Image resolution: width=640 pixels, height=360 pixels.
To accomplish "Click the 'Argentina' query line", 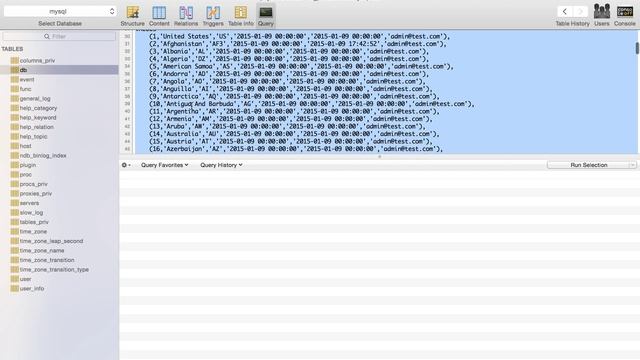I will (x=294, y=111).
